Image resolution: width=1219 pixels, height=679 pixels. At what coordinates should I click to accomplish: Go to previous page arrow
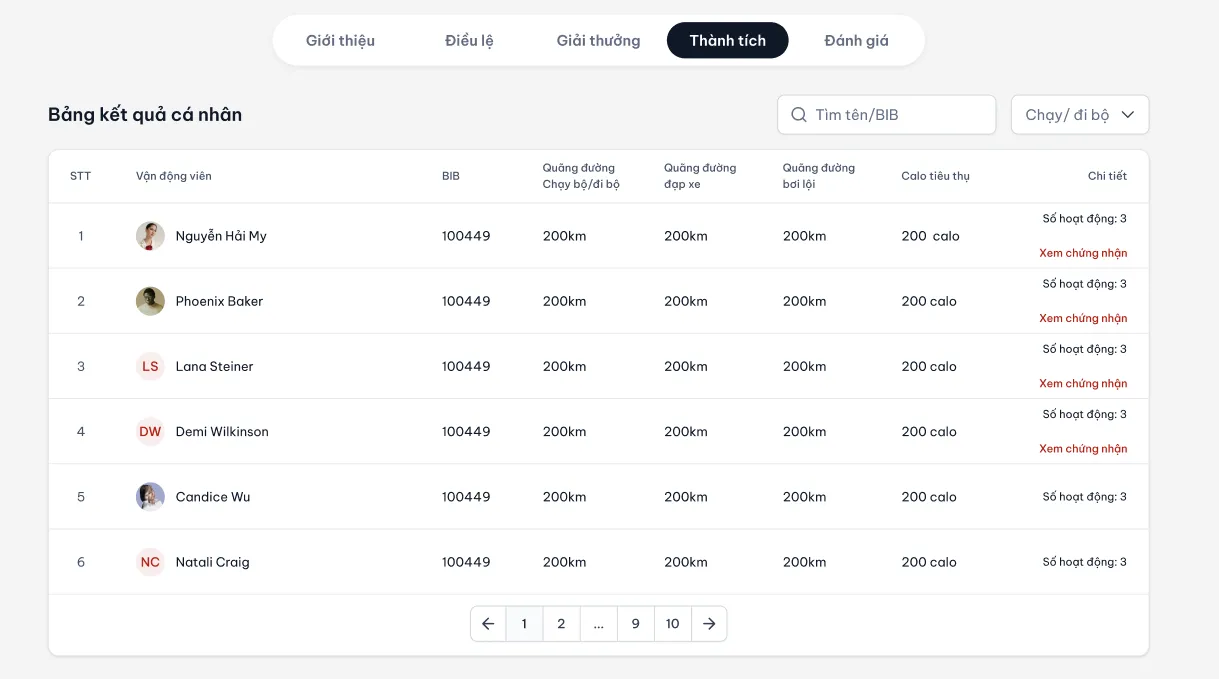click(x=488, y=624)
